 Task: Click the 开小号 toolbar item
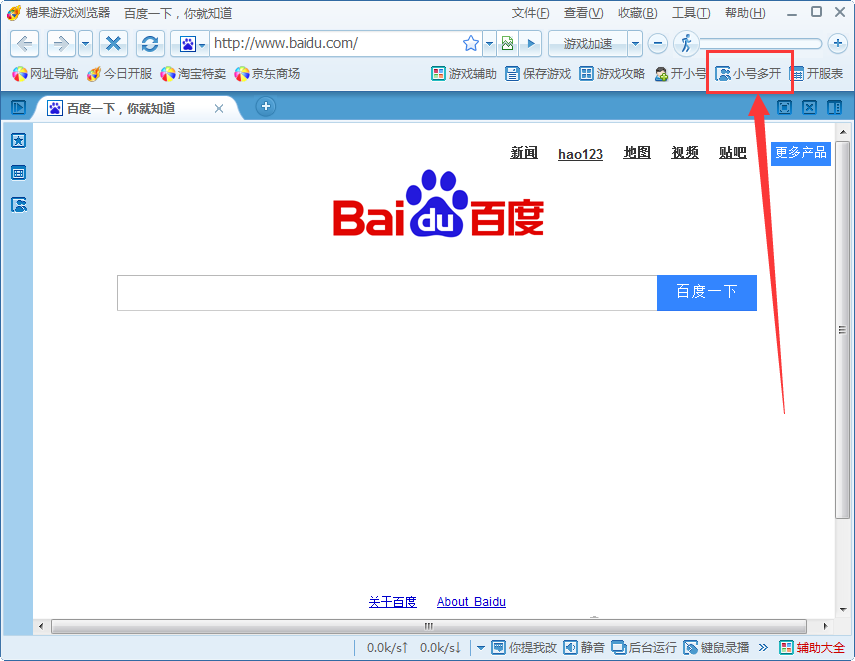680,74
